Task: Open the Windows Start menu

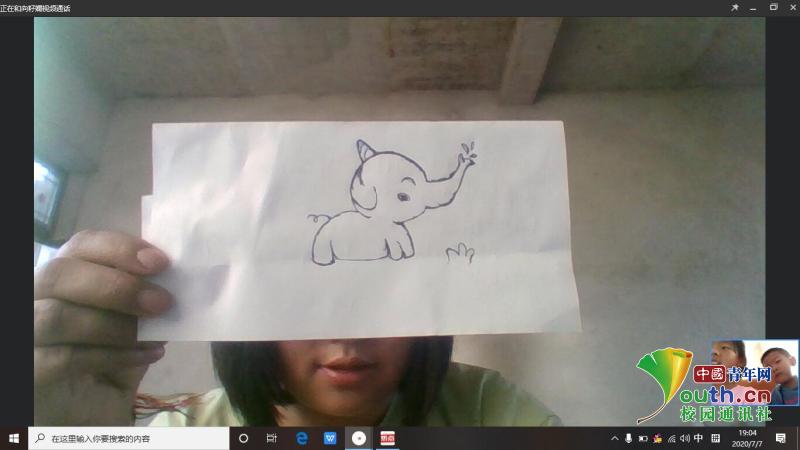Action: click(14, 438)
